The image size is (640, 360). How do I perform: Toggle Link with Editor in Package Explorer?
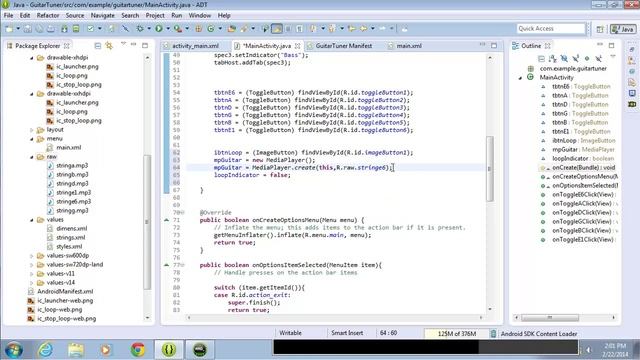tap(109, 46)
